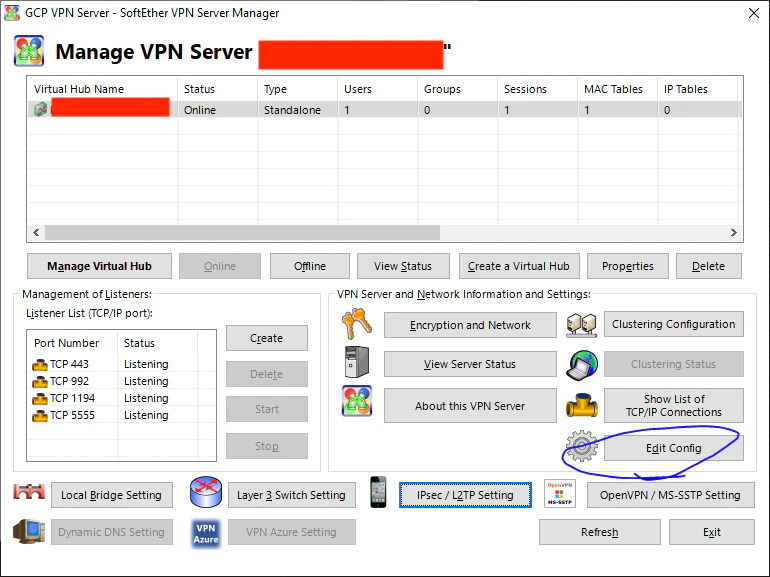Click the Exit button

(712, 532)
